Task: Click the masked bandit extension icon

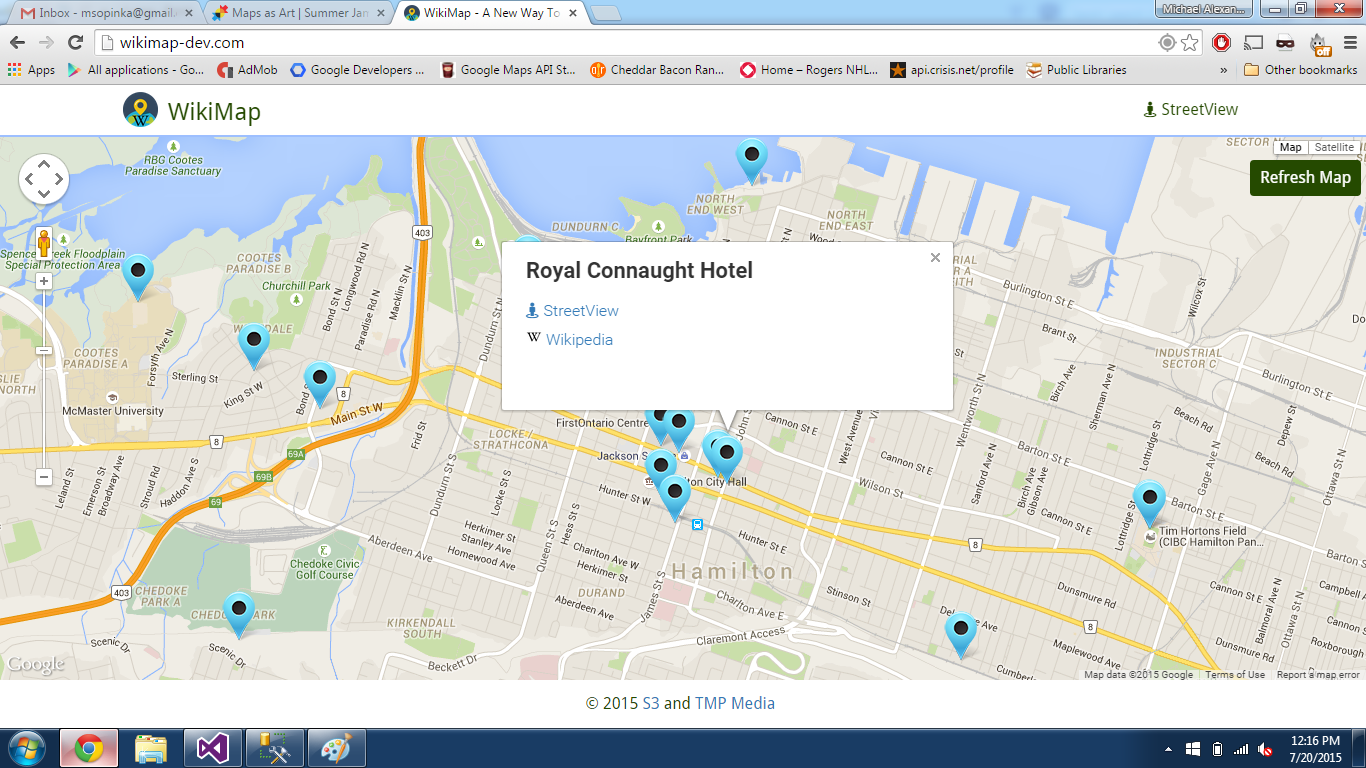Action: 1285,42
